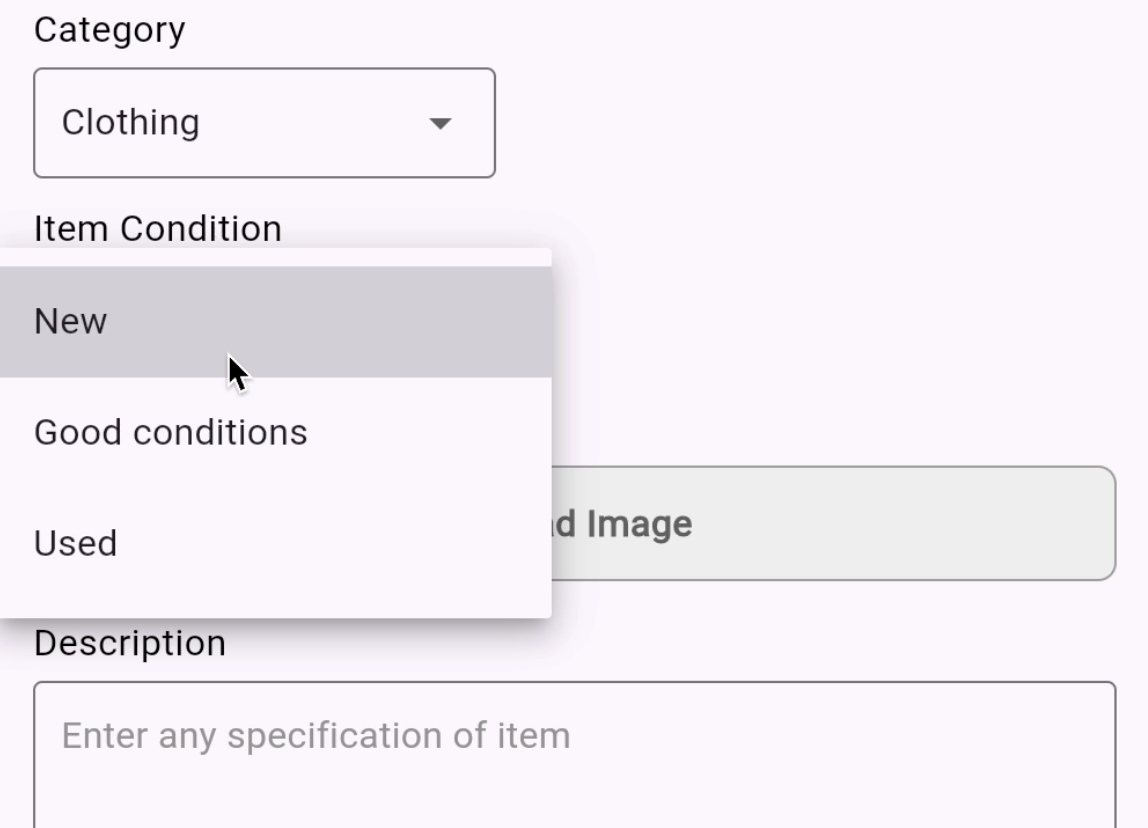Viewport: 1148px width, 828px height.
Task: Click the dropdown caret beside Clothing
Action: [441, 123]
